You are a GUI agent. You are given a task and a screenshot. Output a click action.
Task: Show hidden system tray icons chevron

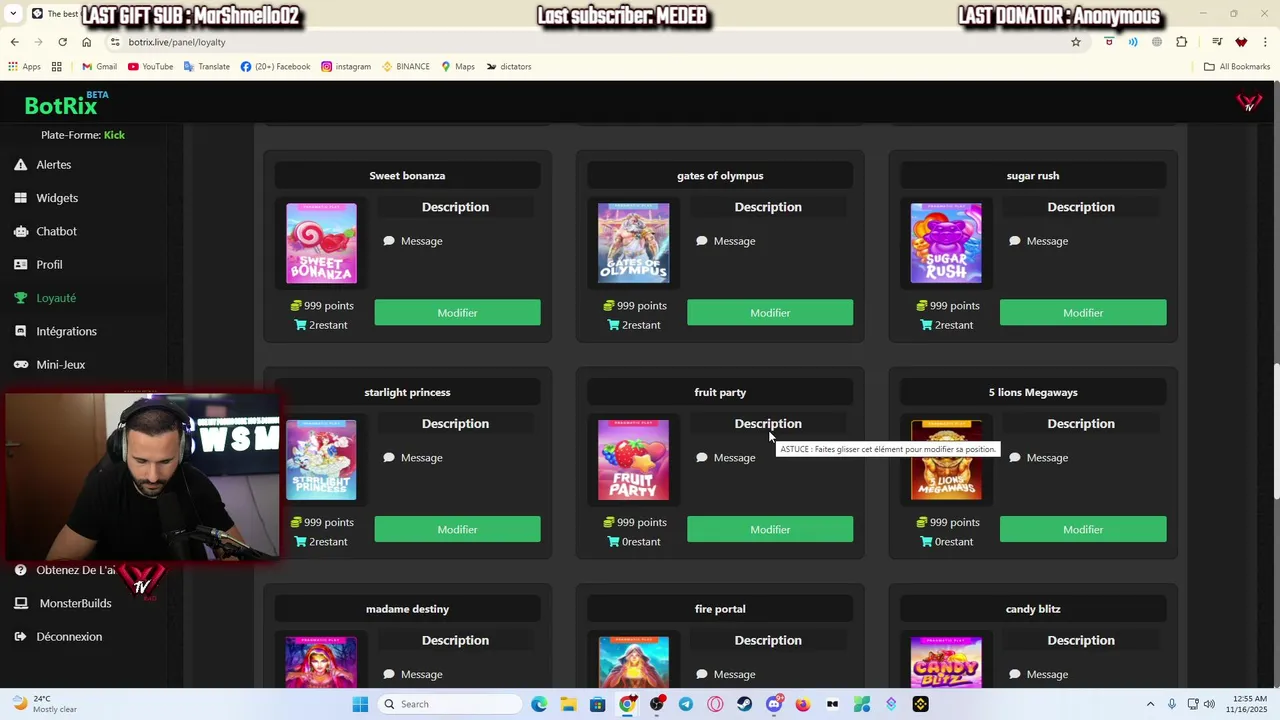(1150, 704)
